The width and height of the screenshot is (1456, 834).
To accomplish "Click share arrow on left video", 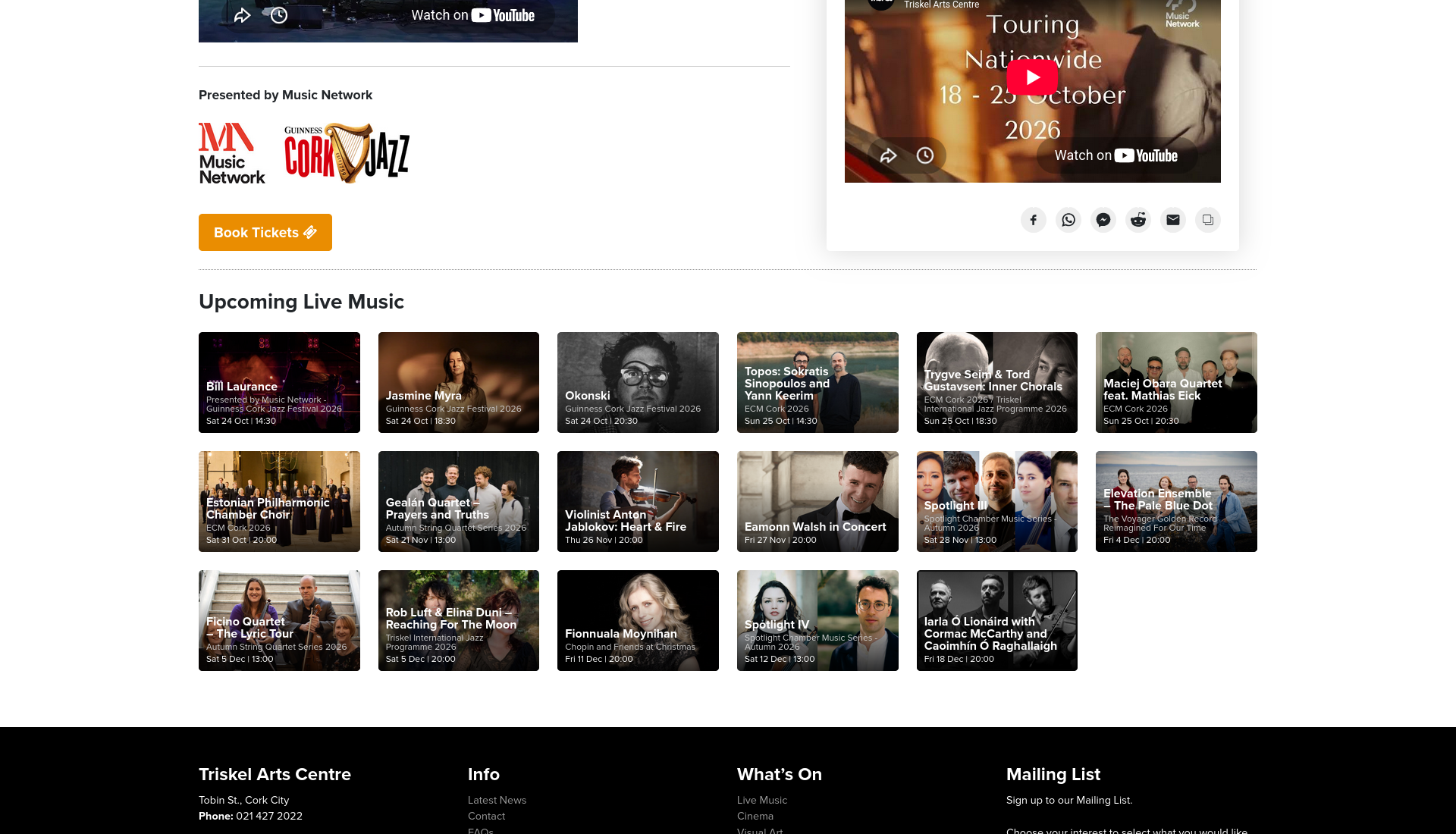I will [x=242, y=15].
